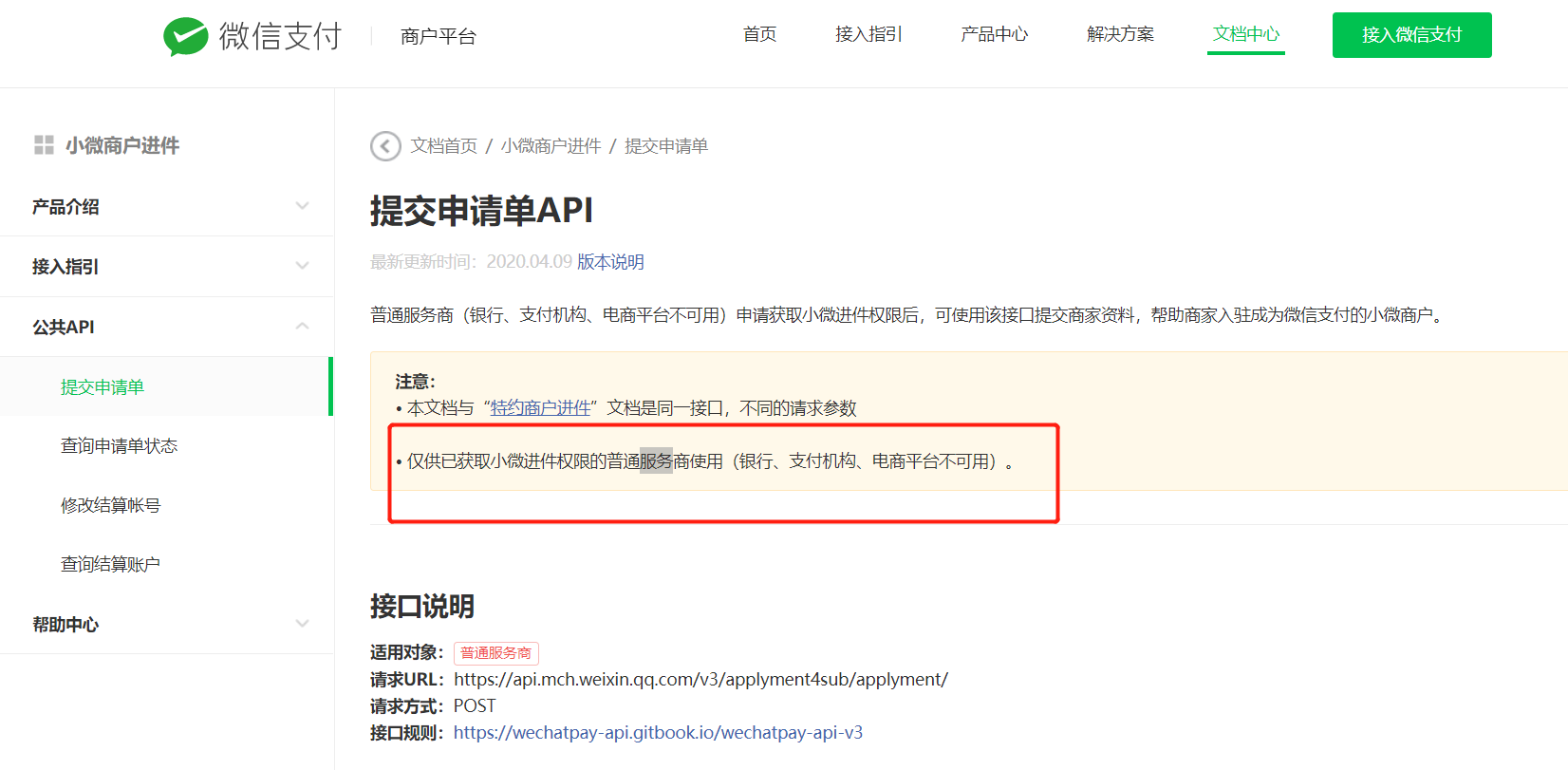Click 提交申请单 breadcrumb item
Image resolution: width=1568 pixels, height=770 pixels.
(666, 146)
